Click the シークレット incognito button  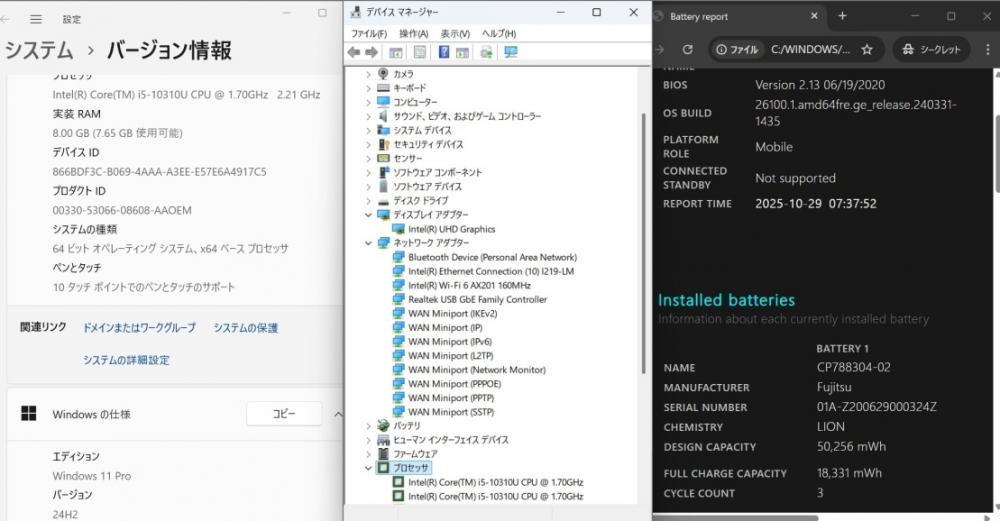pos(931,49)
